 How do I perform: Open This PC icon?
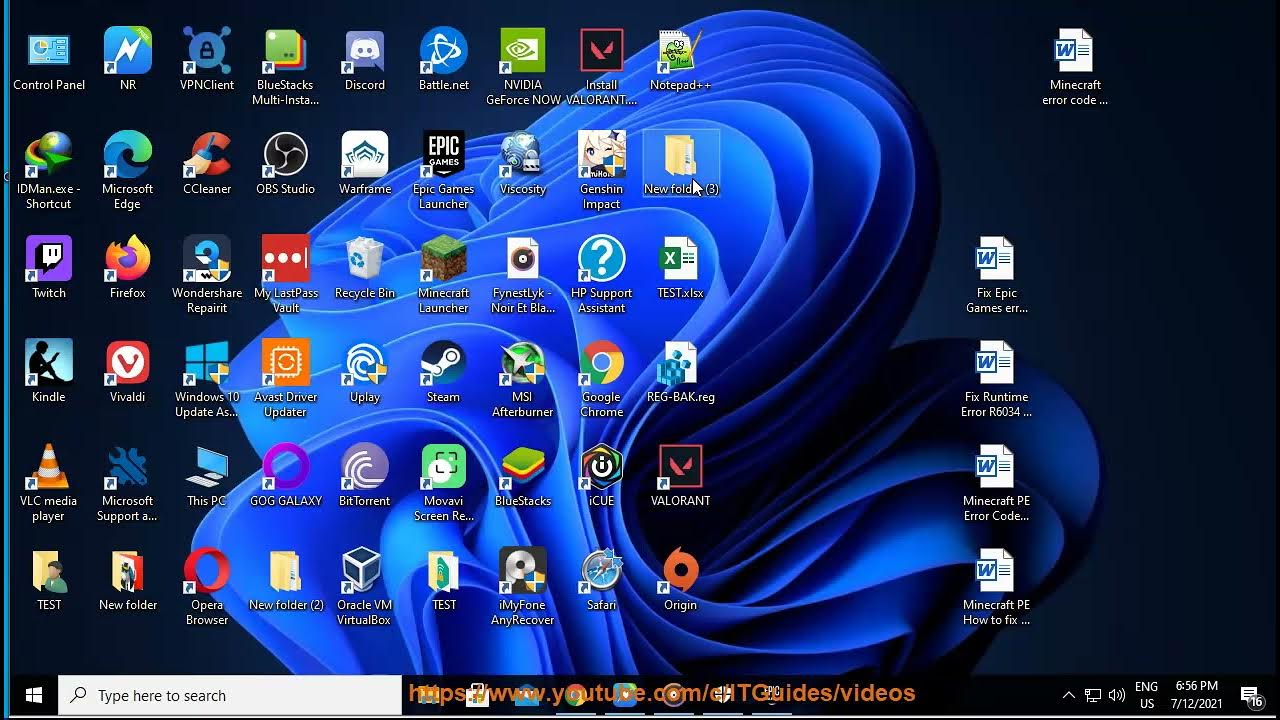point(207,476)
